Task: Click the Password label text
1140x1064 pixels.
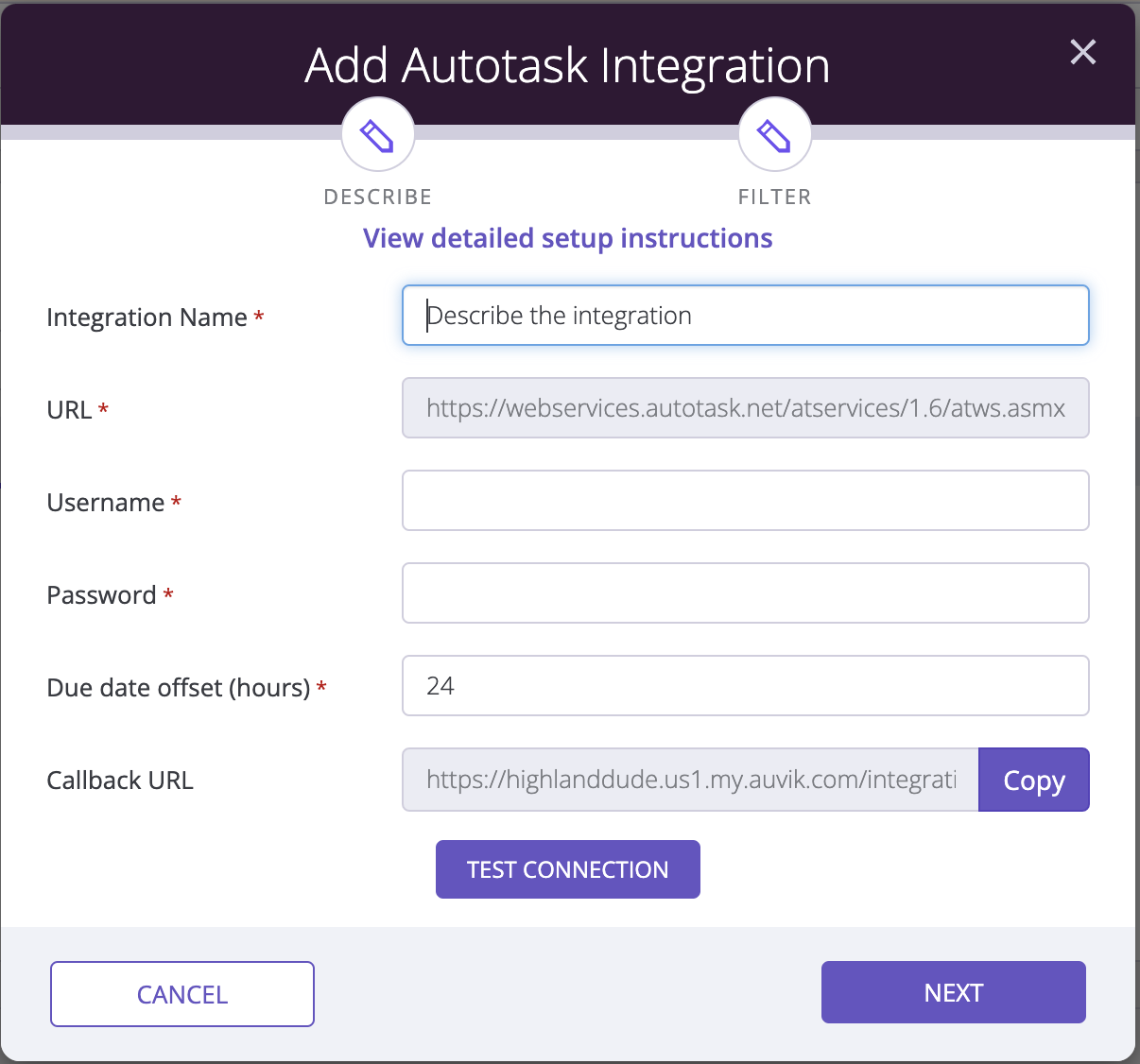Action: [x=101, y=595]
